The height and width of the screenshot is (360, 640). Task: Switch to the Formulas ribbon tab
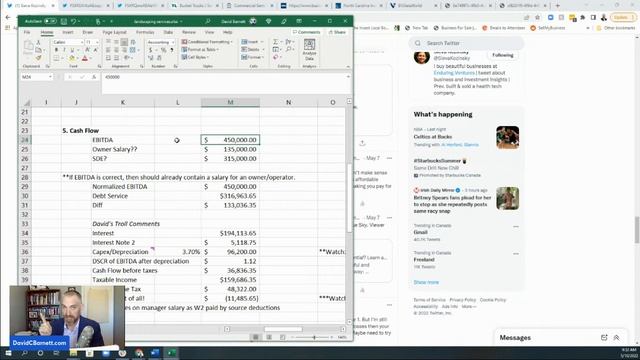145,32
